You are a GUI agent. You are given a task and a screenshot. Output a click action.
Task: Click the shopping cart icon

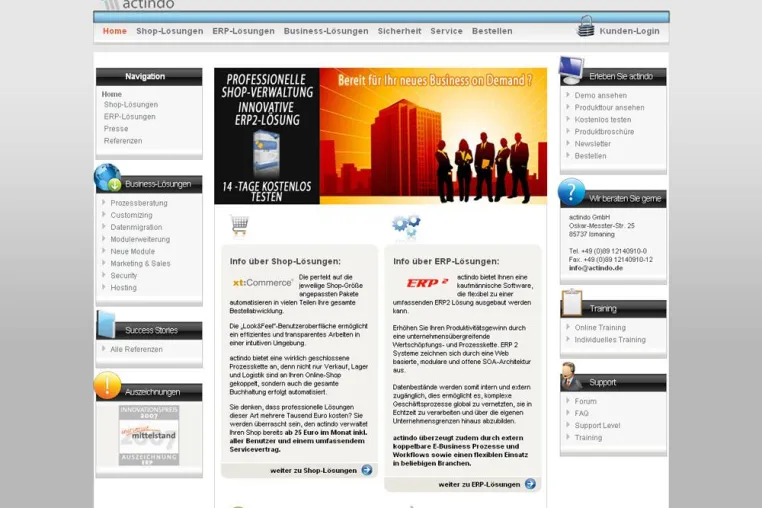click(240, 225)
